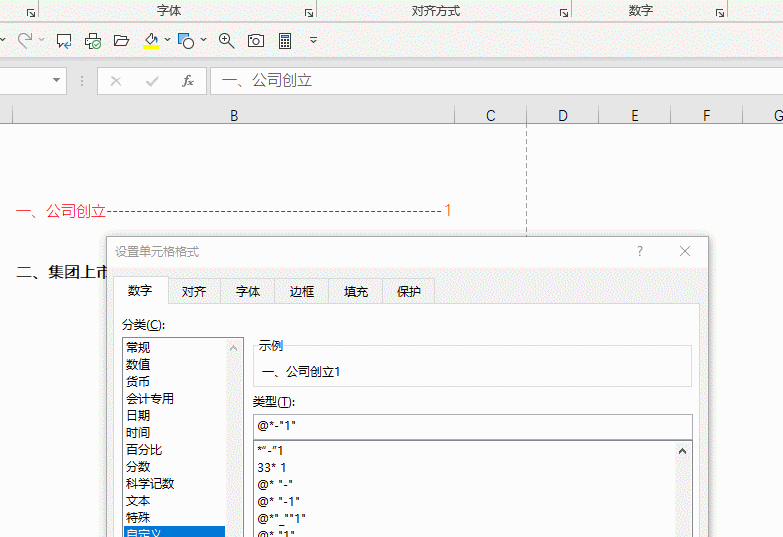
Task: Click the Insert Function fx icon
Action: [188, 81]
